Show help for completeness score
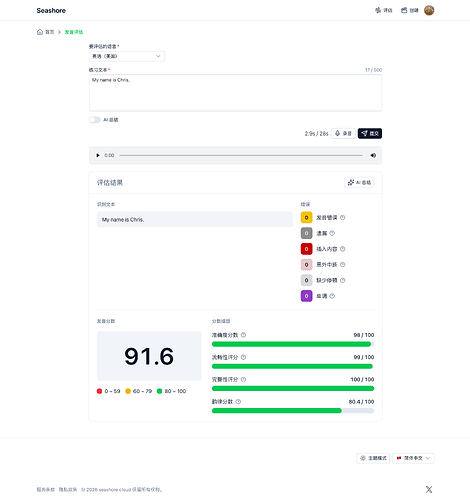The image size is (470, 500). click(x=244, y=379)
